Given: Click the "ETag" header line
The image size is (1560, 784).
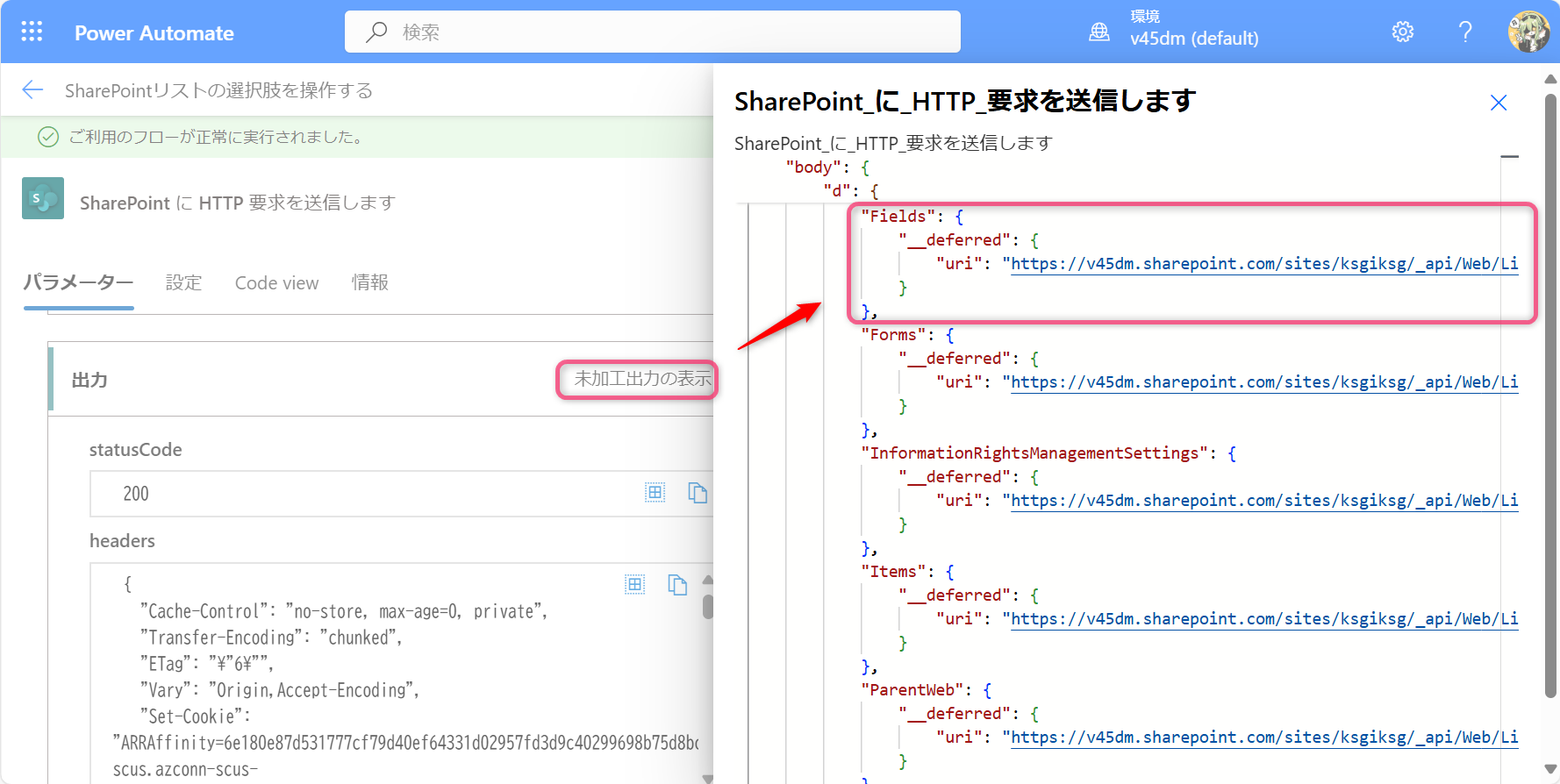Looking at the screenshot, I should pyautogui.click(x=206, y=664).
